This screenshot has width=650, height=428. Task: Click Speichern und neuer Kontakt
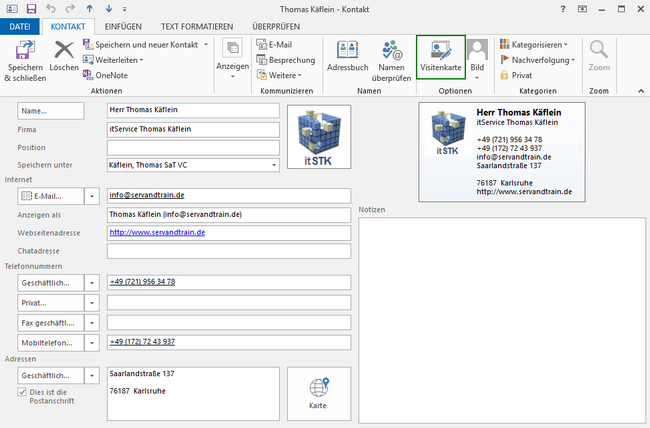click(x=141, y=44)
